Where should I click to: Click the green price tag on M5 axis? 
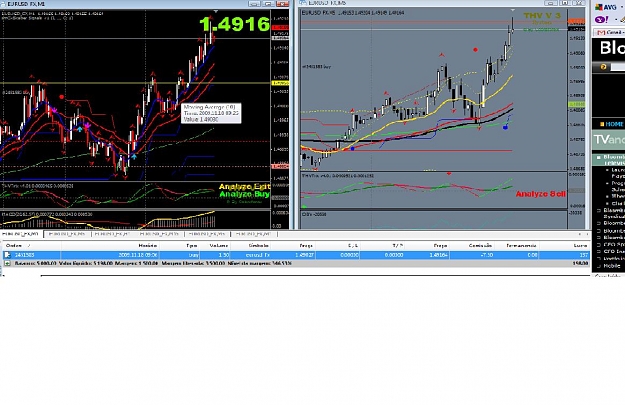point(575,104)
